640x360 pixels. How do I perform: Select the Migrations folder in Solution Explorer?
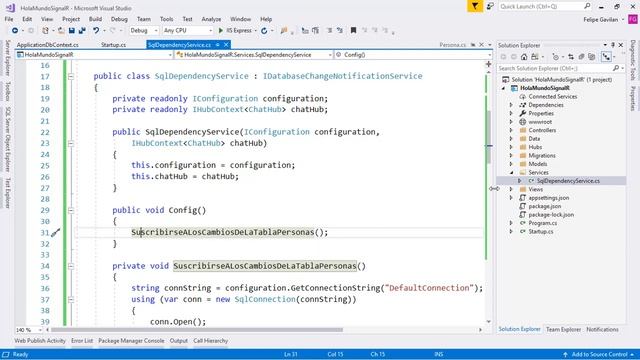click(x=542, y=156)
